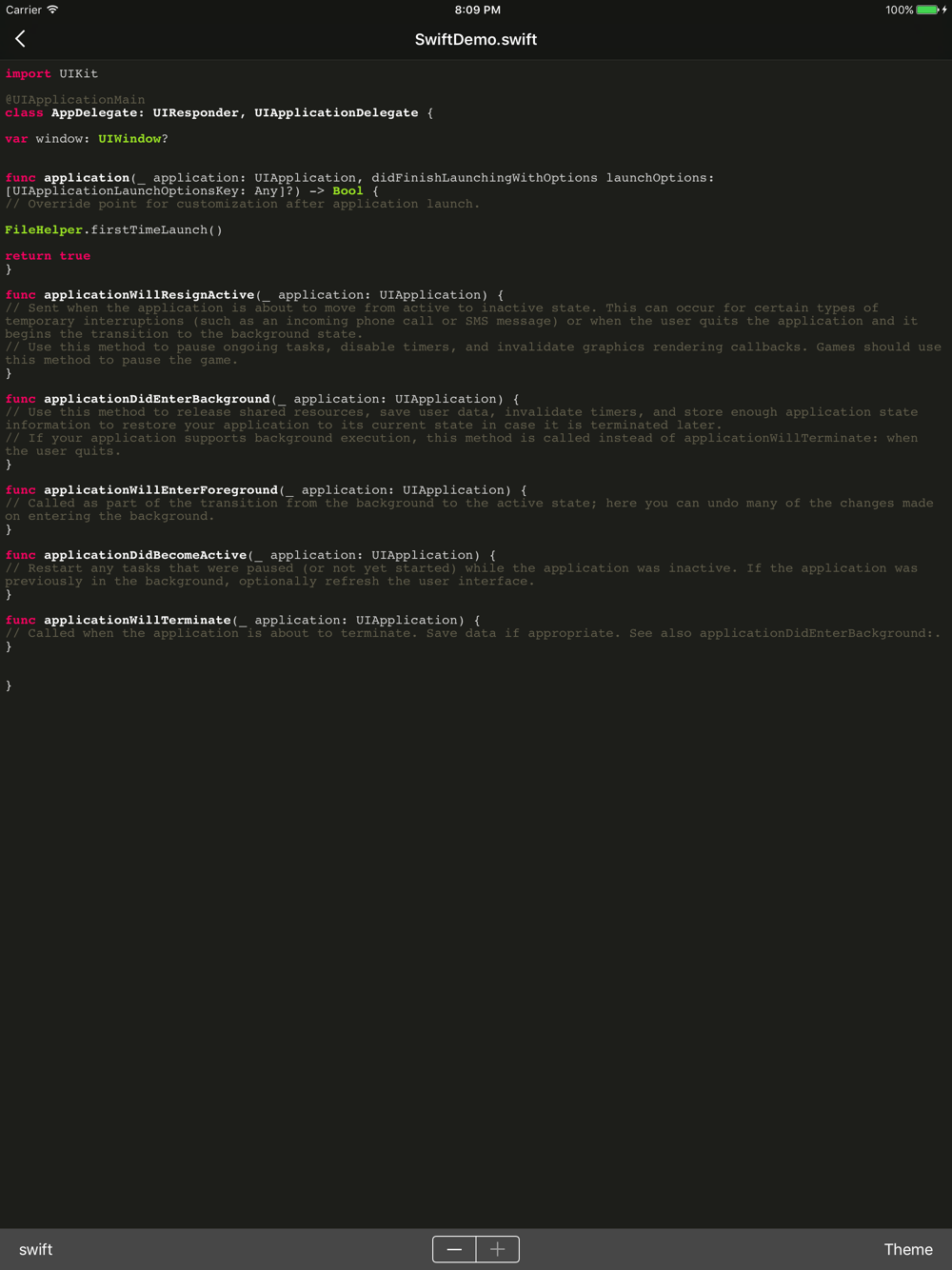Click the 'return true' statement
The height and width of the screenshot is (1270, 952).
pos(48,255)
